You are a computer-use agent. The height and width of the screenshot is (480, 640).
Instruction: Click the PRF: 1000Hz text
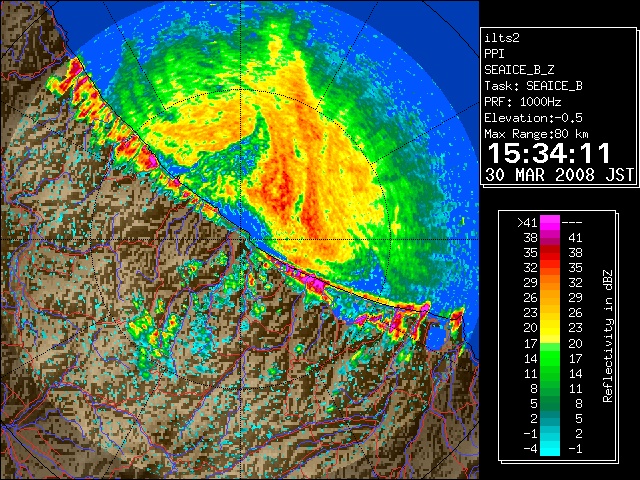click(x=522, y=102)
